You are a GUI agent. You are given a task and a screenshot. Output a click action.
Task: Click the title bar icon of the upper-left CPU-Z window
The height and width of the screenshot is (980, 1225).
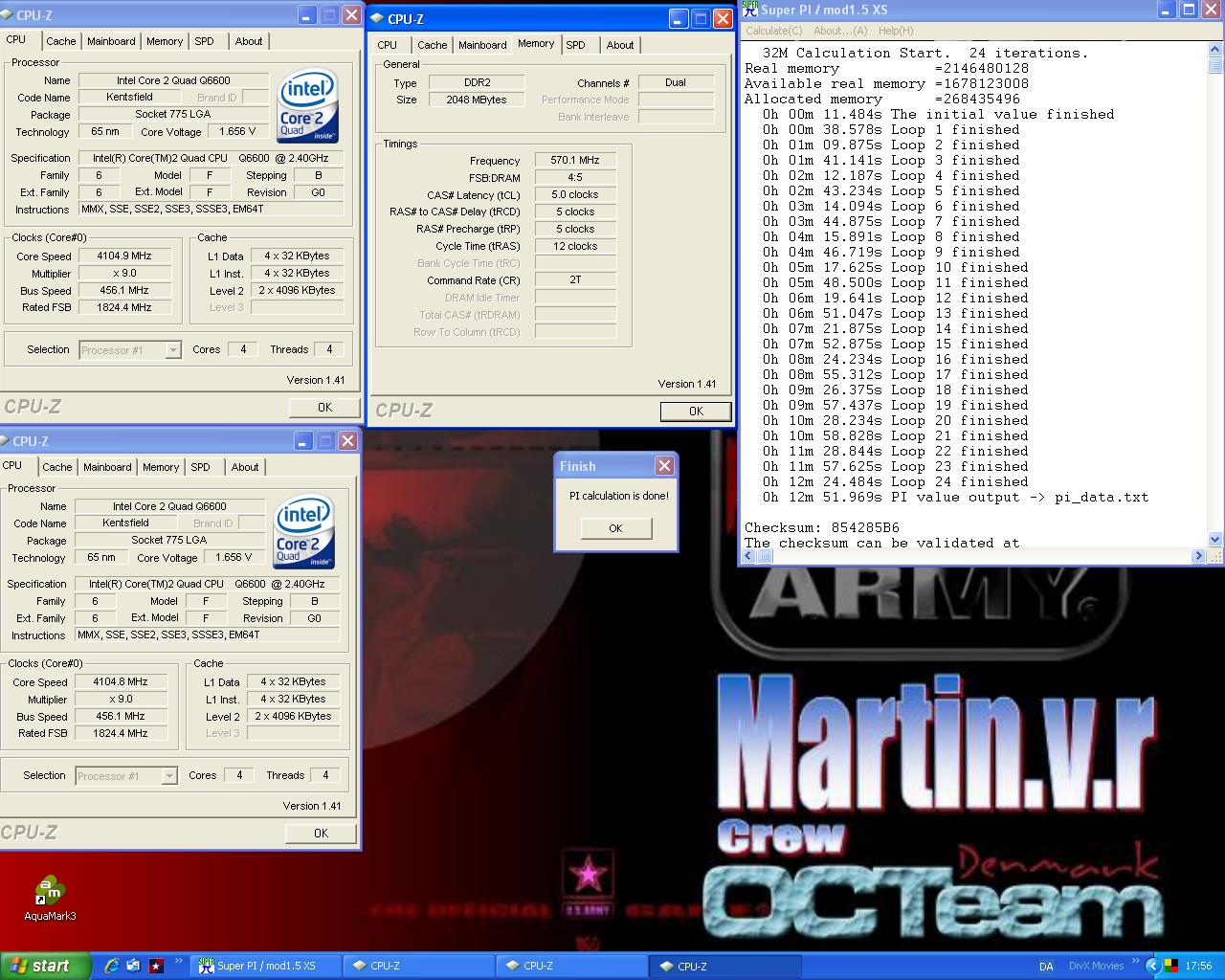(7, 14)
